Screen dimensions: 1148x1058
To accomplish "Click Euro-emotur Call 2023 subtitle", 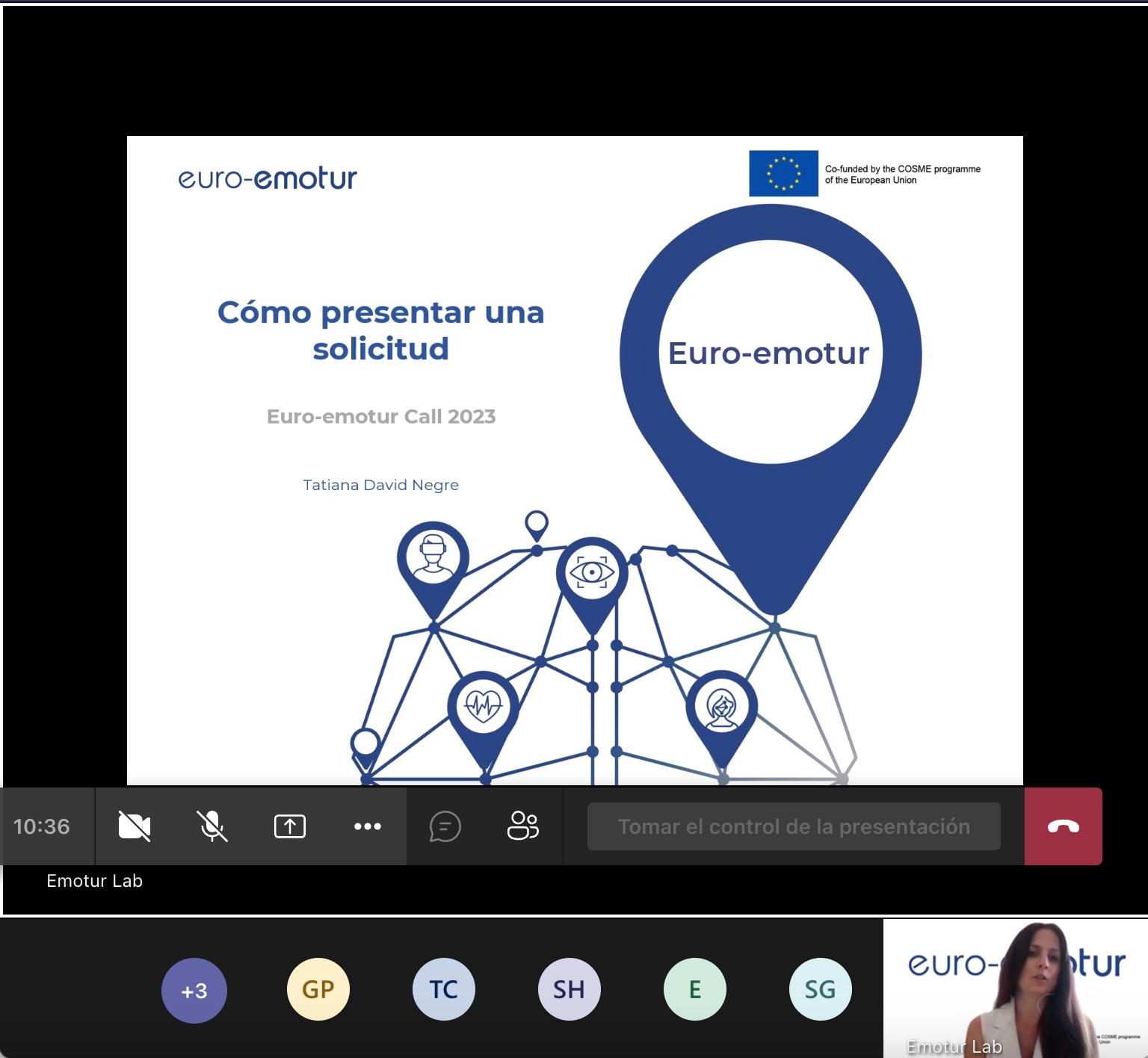I will pos(381,416).
